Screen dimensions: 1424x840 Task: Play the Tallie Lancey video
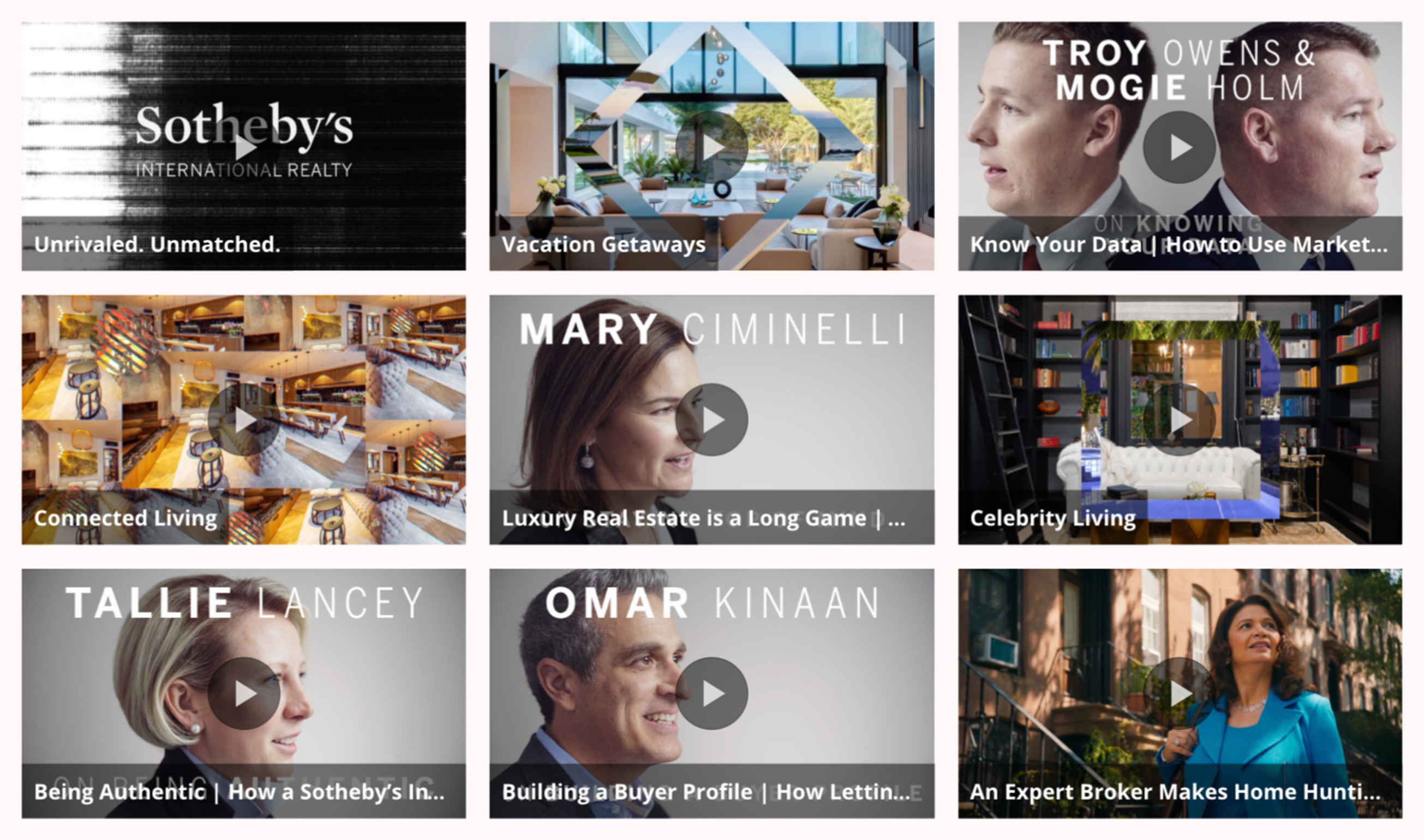point(244,693)
